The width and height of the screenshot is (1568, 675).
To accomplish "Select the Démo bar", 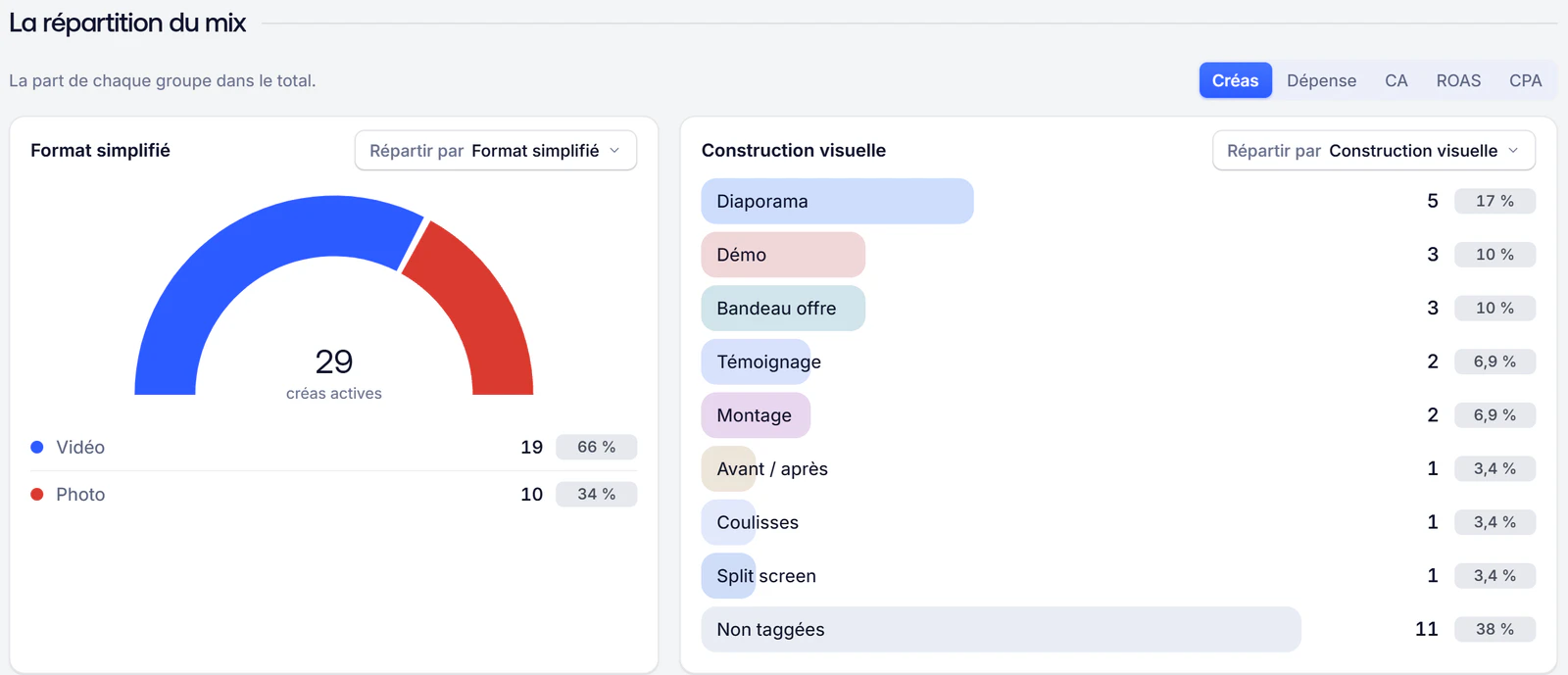I will click(x=783, y=255).
